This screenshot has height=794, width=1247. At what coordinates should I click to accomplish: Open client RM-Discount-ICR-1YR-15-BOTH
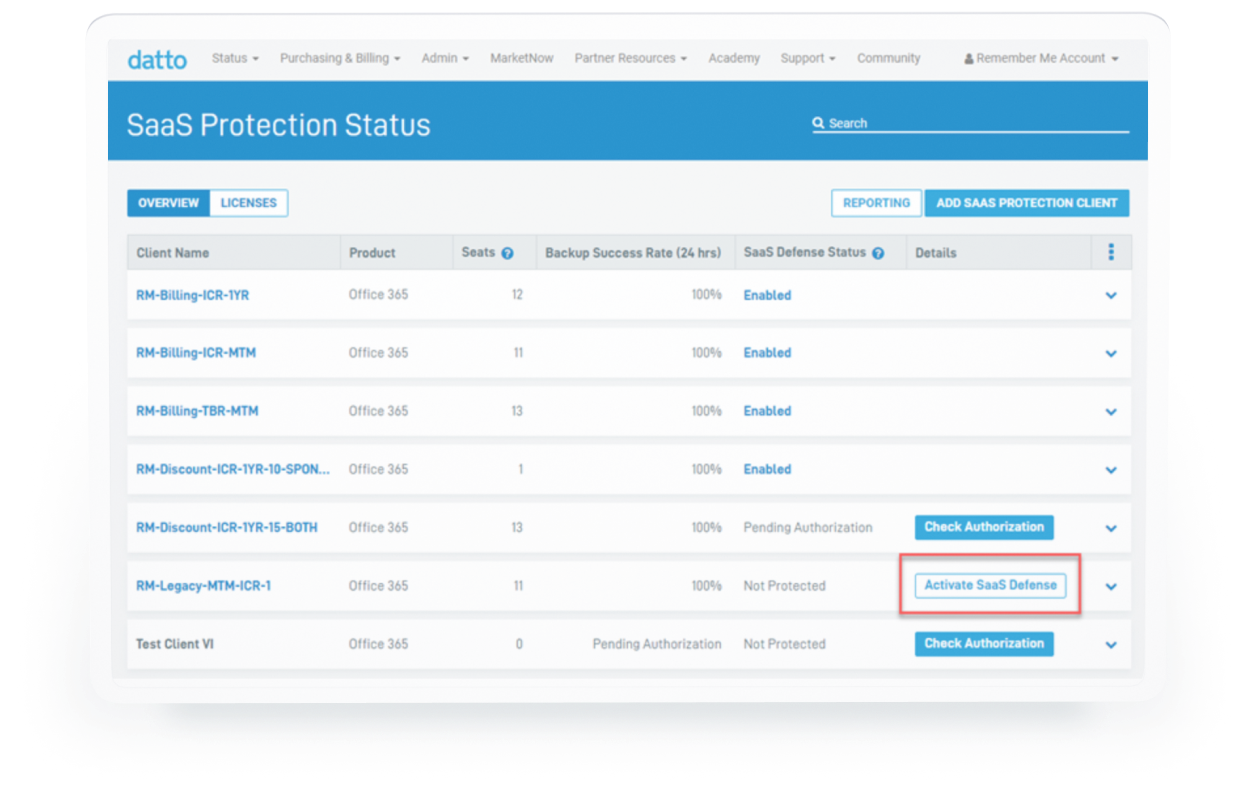pyautogui.click(x=227, y=527)
